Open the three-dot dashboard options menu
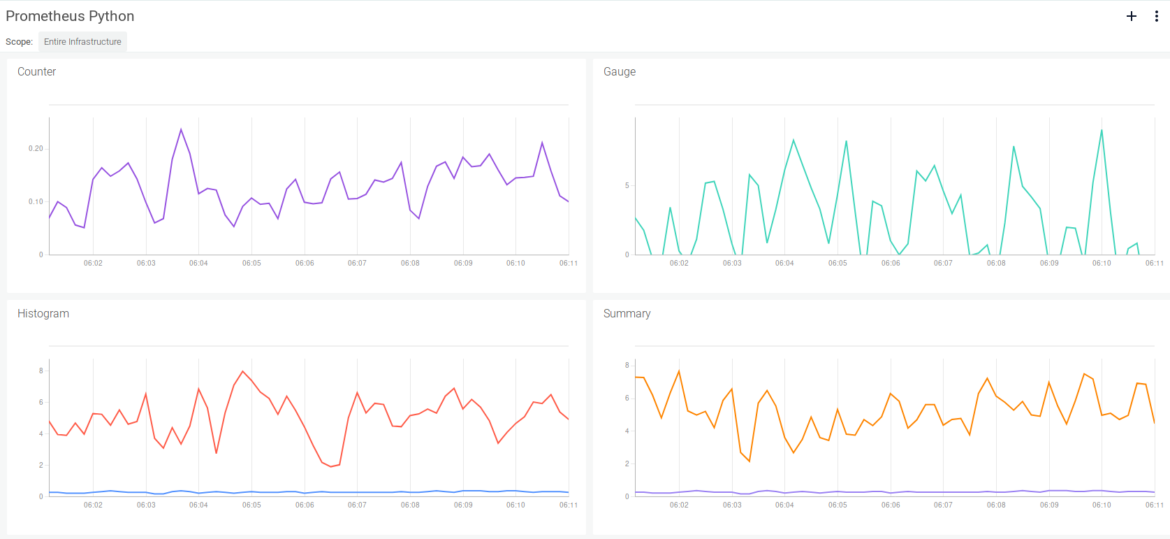The height and width of the screenshot is (539, 1170). click(x=1157, y=16)
